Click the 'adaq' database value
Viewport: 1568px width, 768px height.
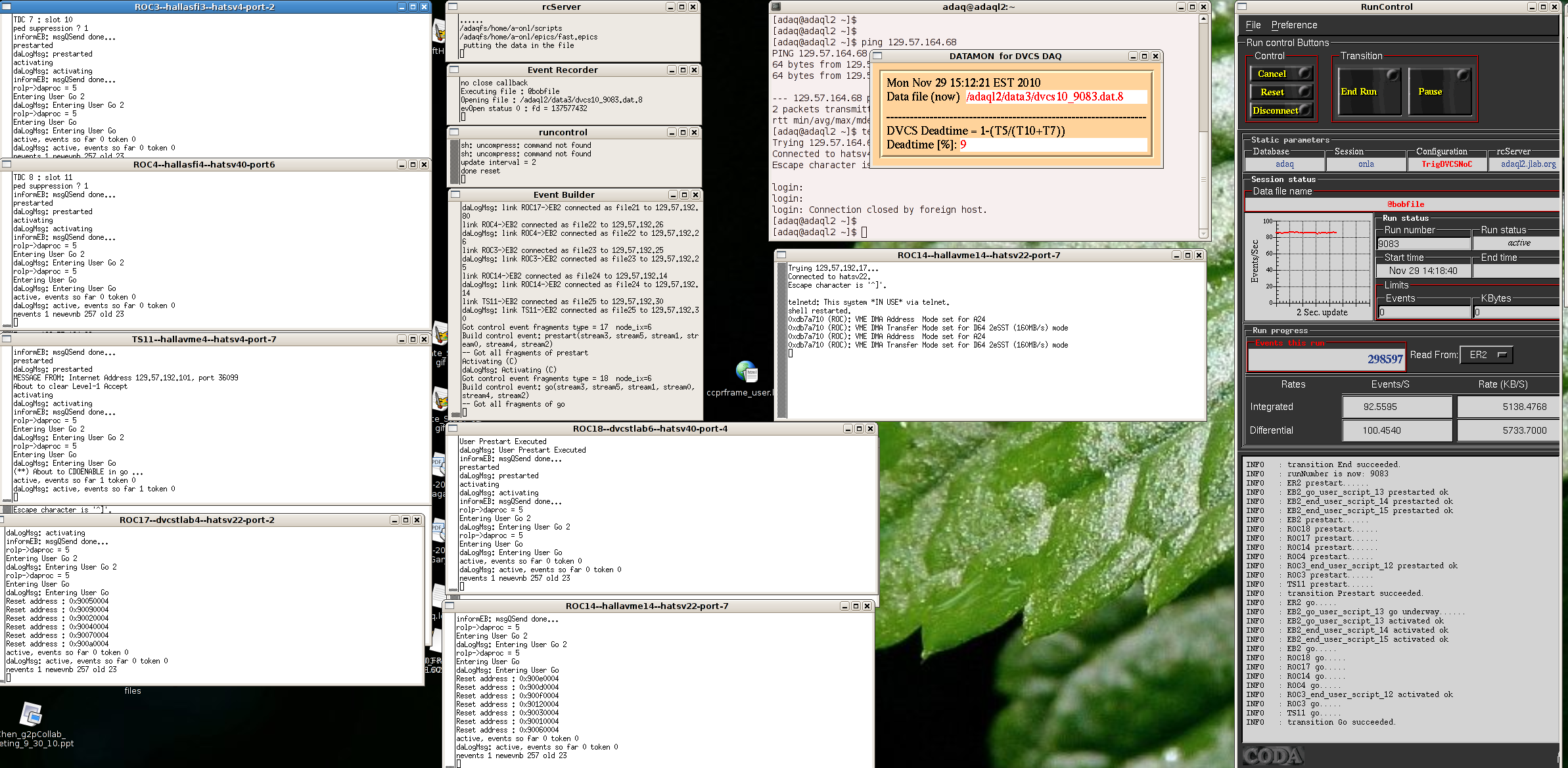[x=1284, y=164]
